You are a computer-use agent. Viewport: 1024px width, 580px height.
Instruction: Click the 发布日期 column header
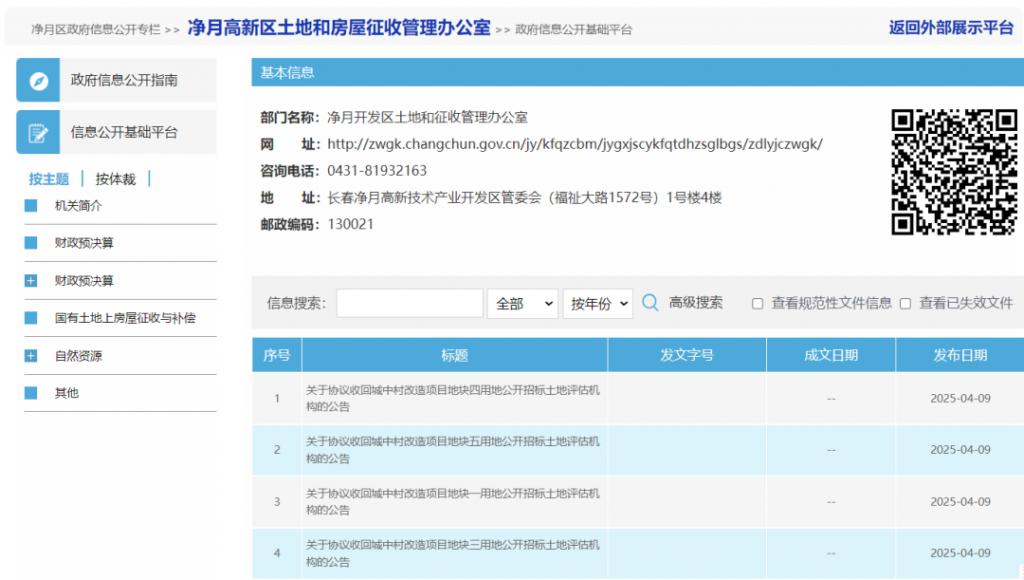click(x=960, y=355)
